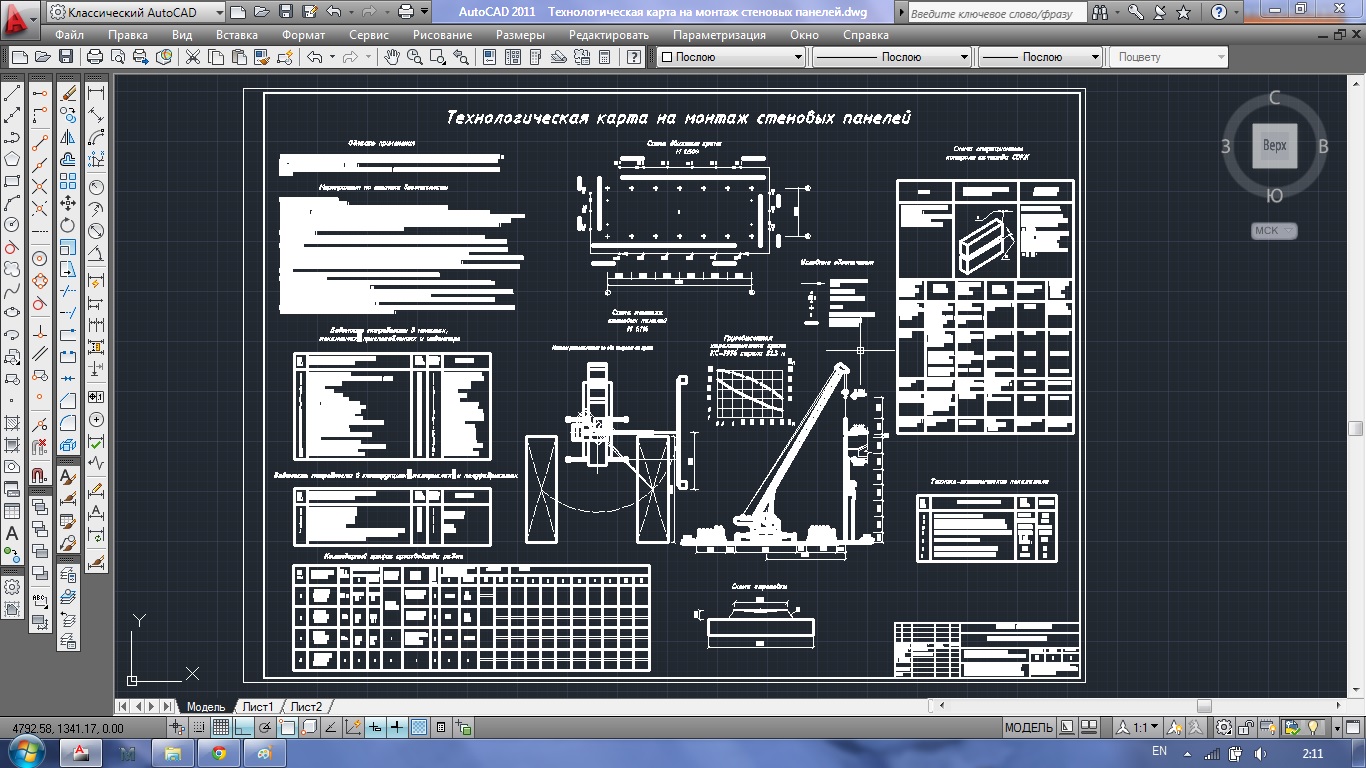Click the vertical scrollbar thumb
This screenshot has height=768, width=1366.
1355,429
